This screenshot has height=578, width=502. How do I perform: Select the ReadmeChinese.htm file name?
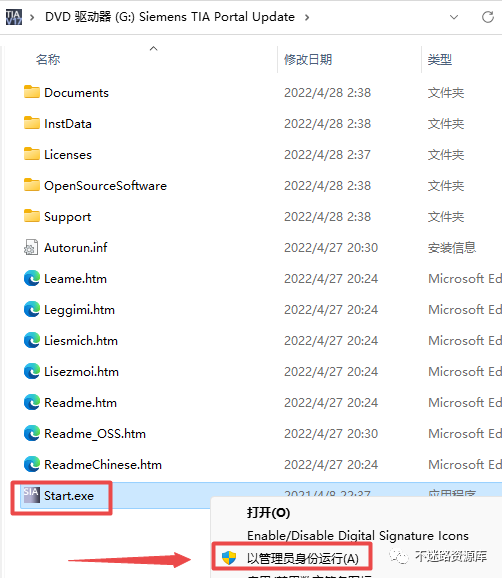pos(103,464)
